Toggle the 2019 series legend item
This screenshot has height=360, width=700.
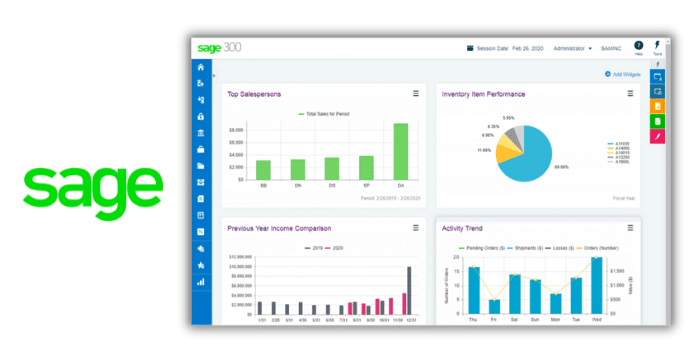[314, 248]
